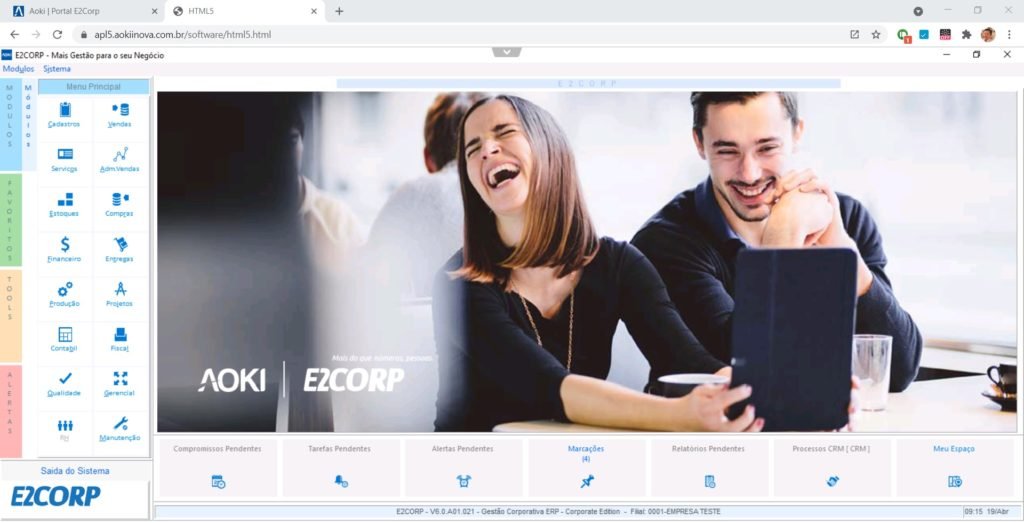Click the E2CORP version status bar text
The image size is (1024, 523).
[x=558, y=512]
